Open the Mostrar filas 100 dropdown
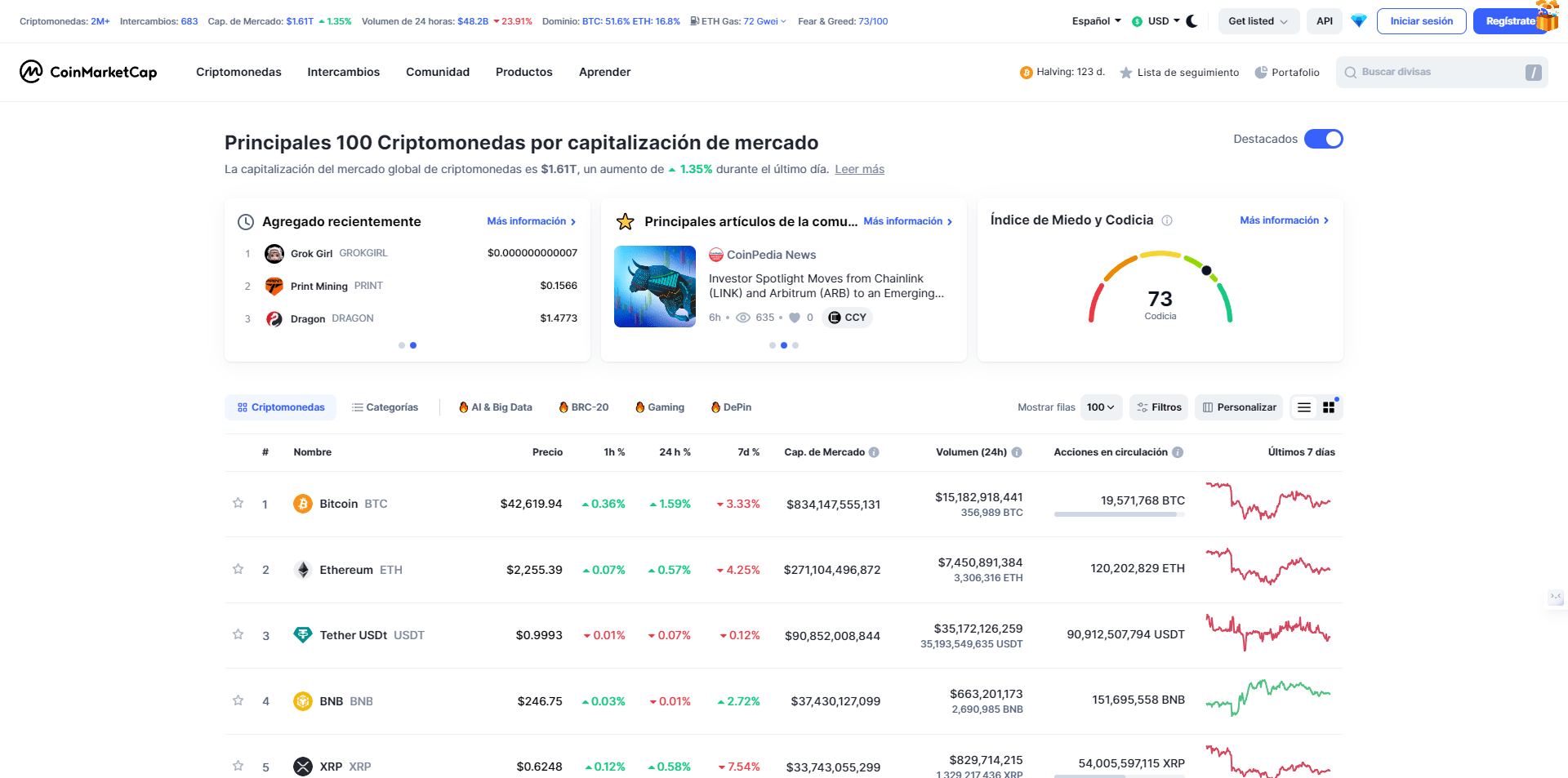 coord(1101,407)
